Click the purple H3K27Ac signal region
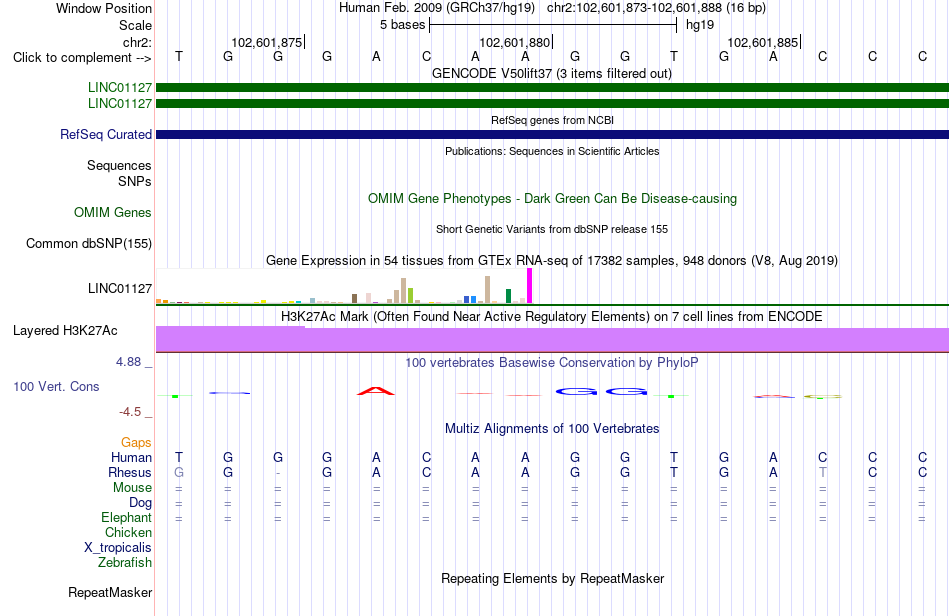The width and height of the screenshot is (950, 616). (x=552, y=340)
